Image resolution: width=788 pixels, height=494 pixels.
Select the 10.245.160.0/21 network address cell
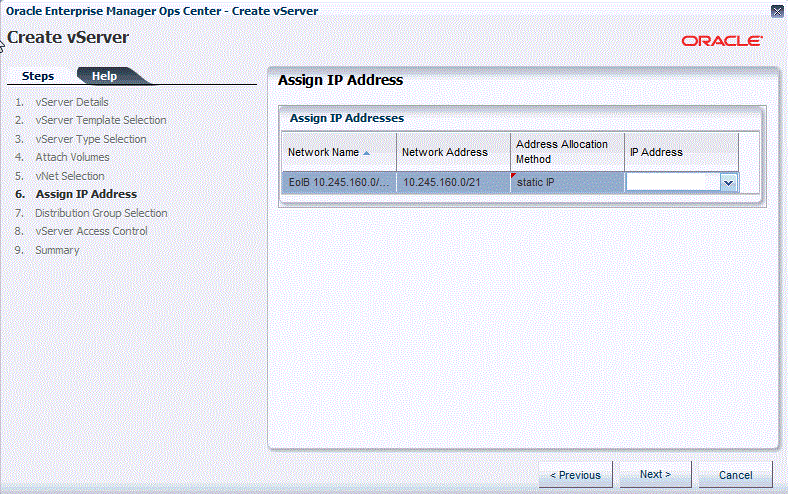coord(453,182)
